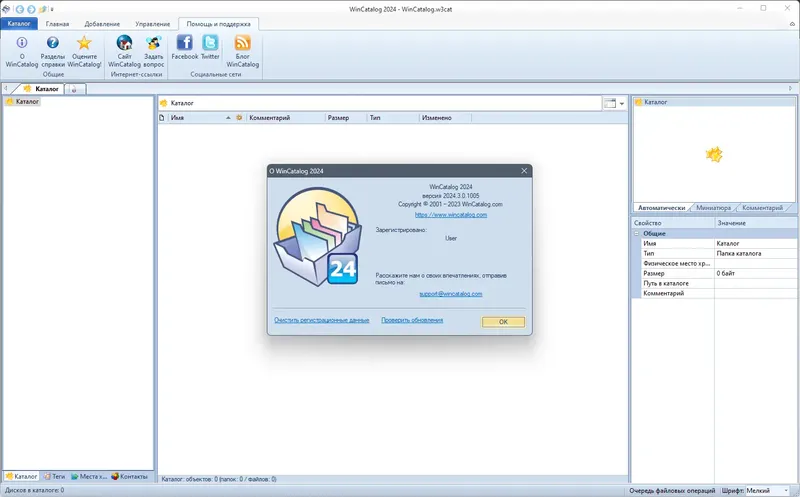Switch to the Автоматически preview tab
800x497 pixels.
click(x=661, y=208)
